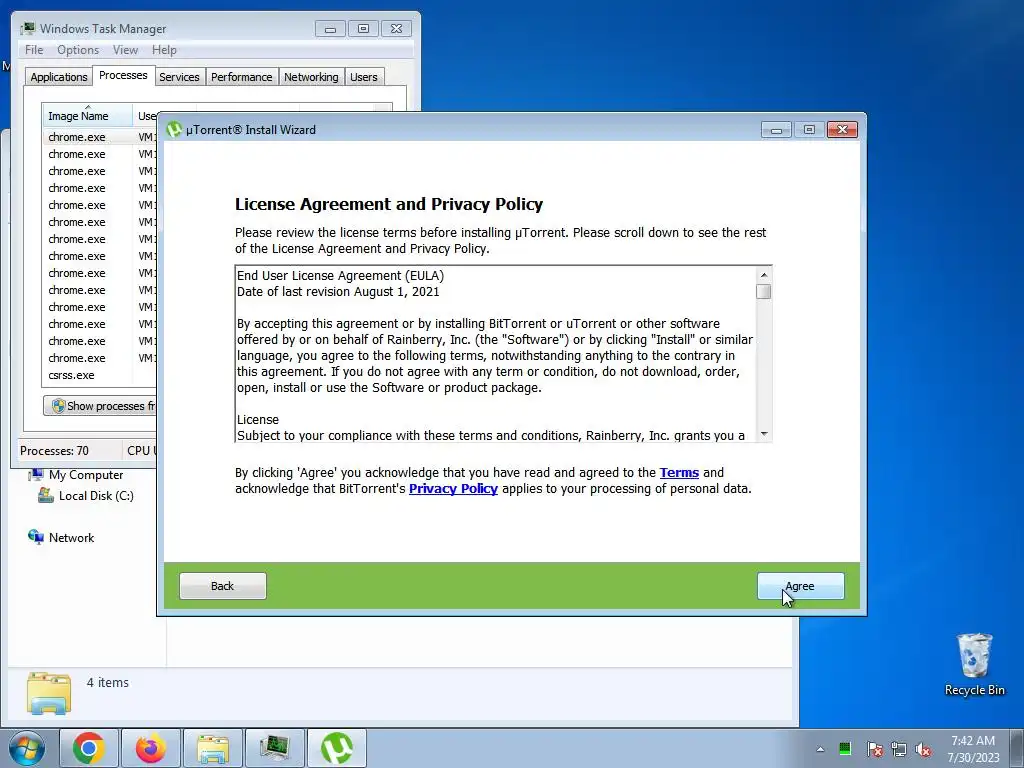
Task: Switch to Performance tab in Task Manager
Action: (x=242, y=77)
